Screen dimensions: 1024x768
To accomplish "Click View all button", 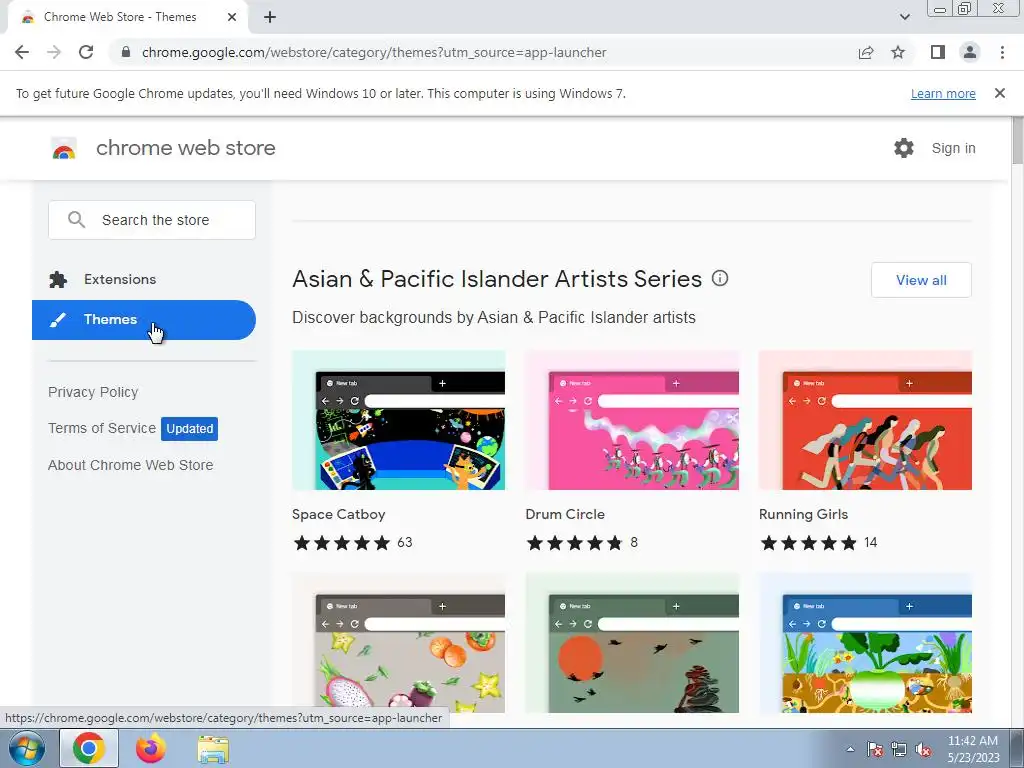I will (x=921, y=280).
